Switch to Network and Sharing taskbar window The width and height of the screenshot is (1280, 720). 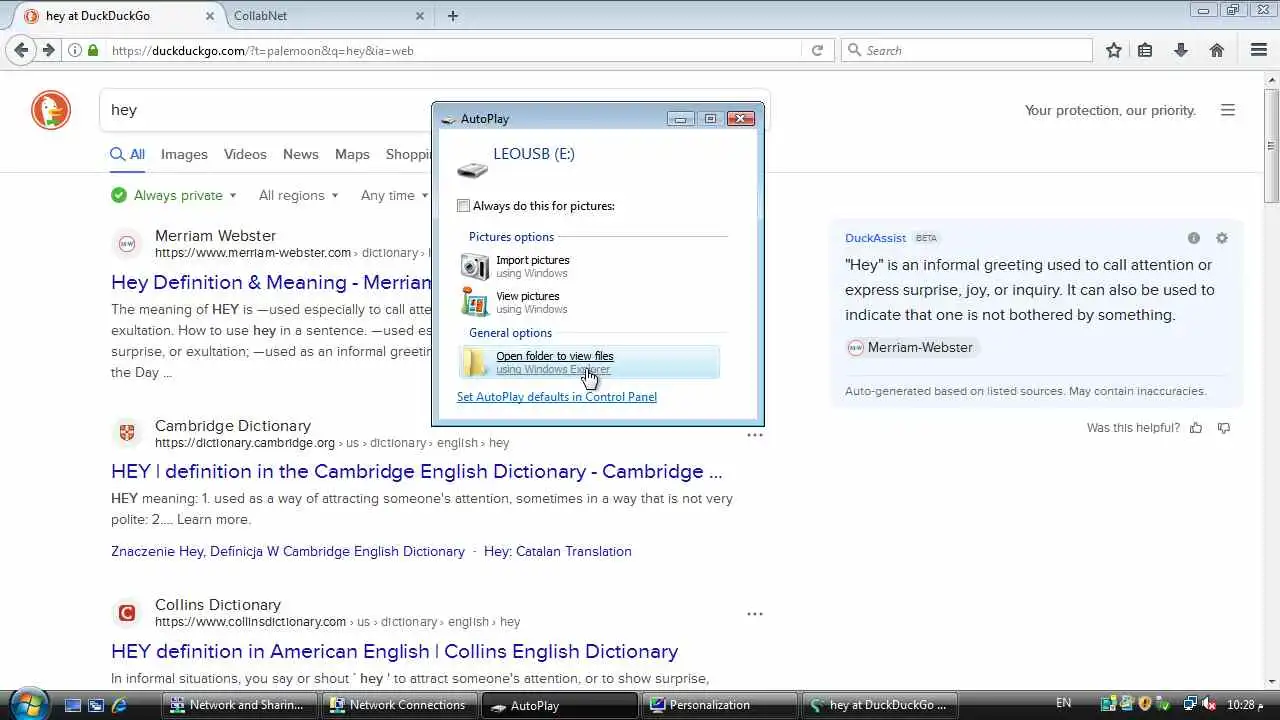(240, 705)
